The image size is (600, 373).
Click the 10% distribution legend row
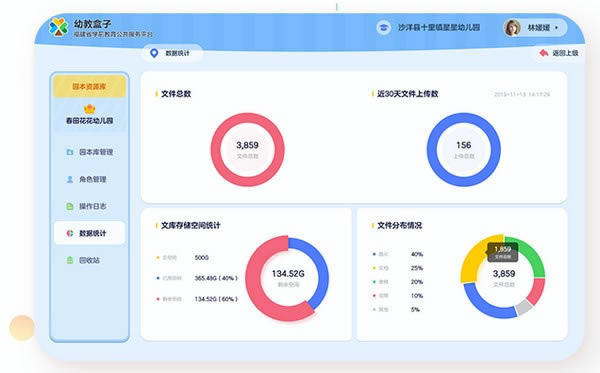pos(398,295)
